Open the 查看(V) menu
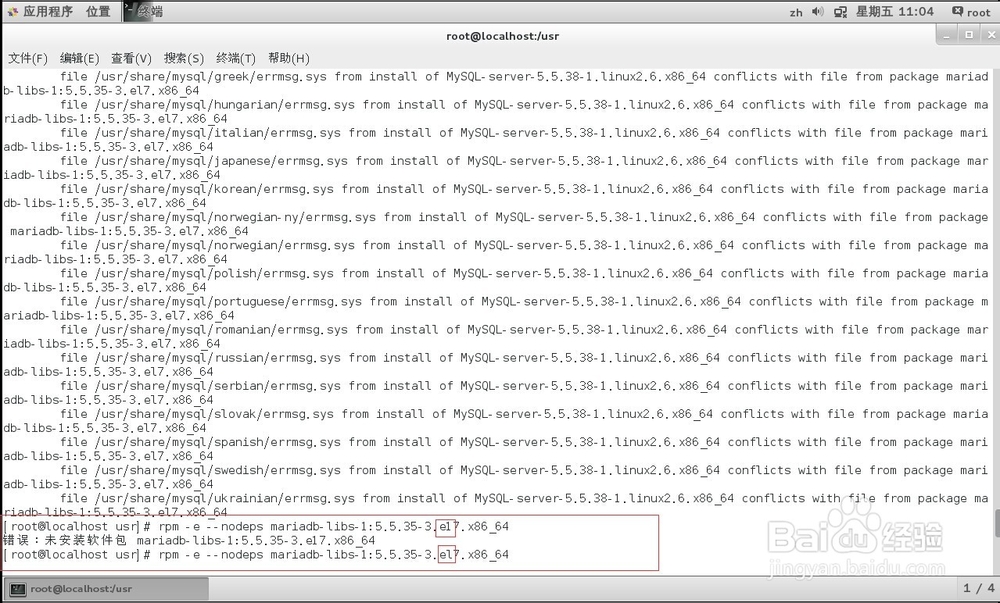The height and width of the screenshot is (603, 1000). 131,58
